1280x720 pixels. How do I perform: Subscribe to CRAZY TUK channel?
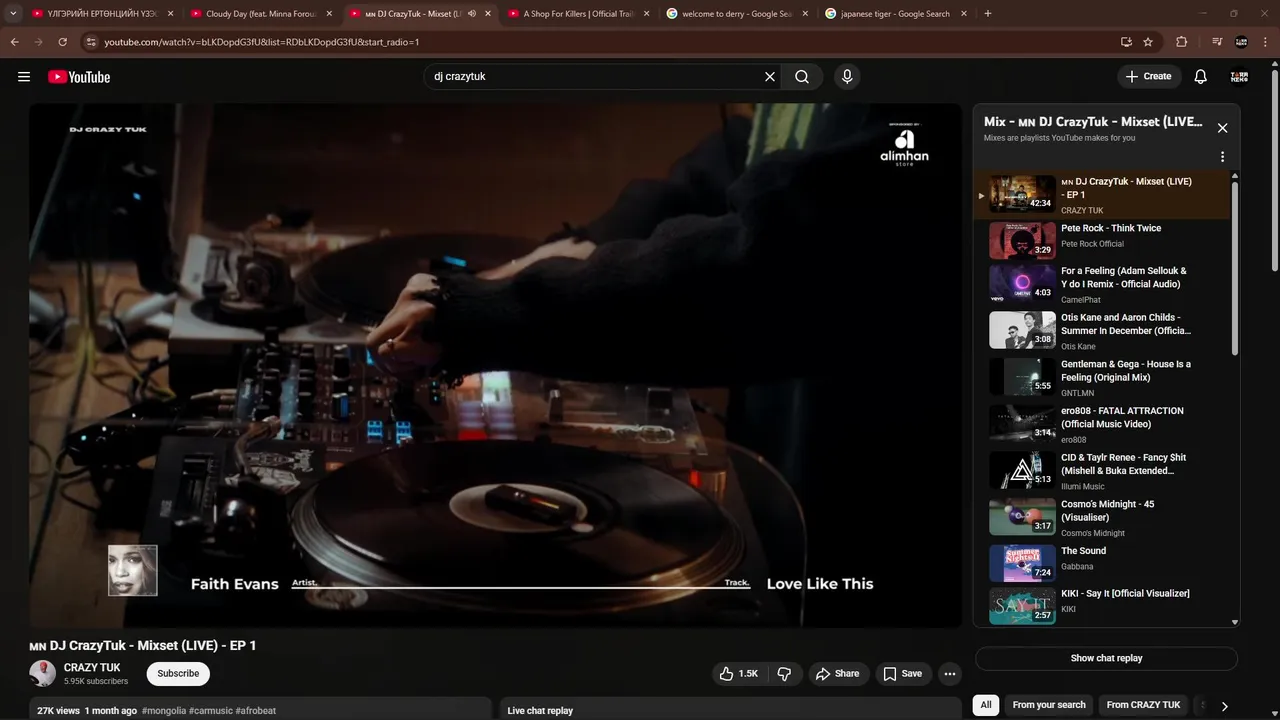point(178,674)
